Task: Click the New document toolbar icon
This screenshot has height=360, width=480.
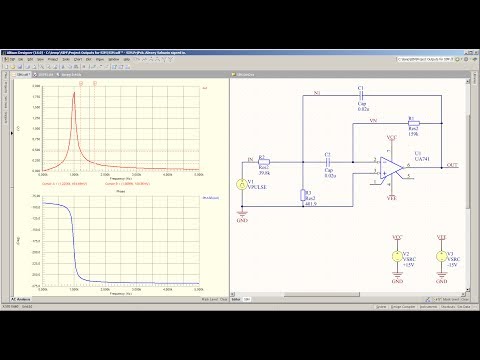Action: pyautogui.click(x=6, y=67)
